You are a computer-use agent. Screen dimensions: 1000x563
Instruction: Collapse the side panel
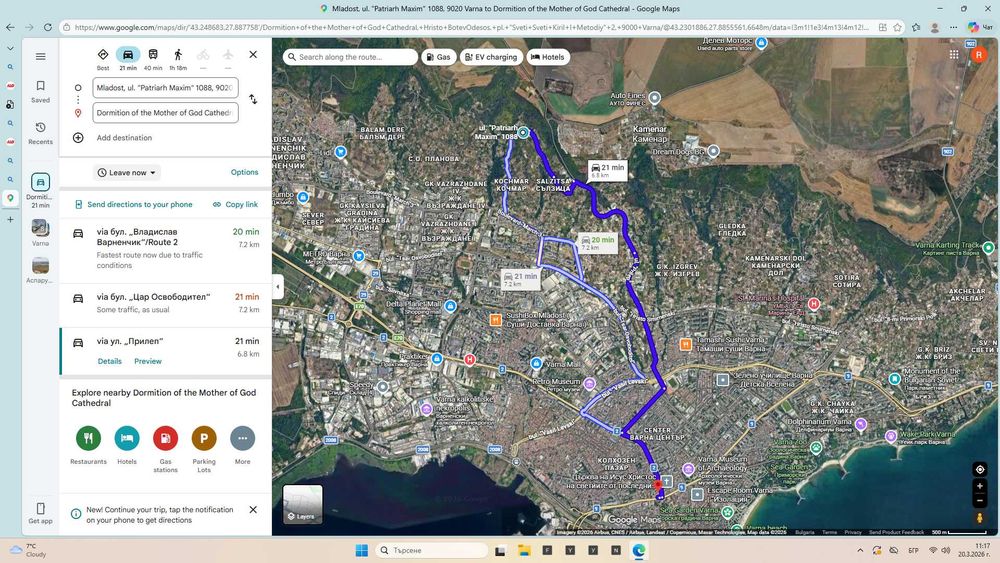coord(277,287)
